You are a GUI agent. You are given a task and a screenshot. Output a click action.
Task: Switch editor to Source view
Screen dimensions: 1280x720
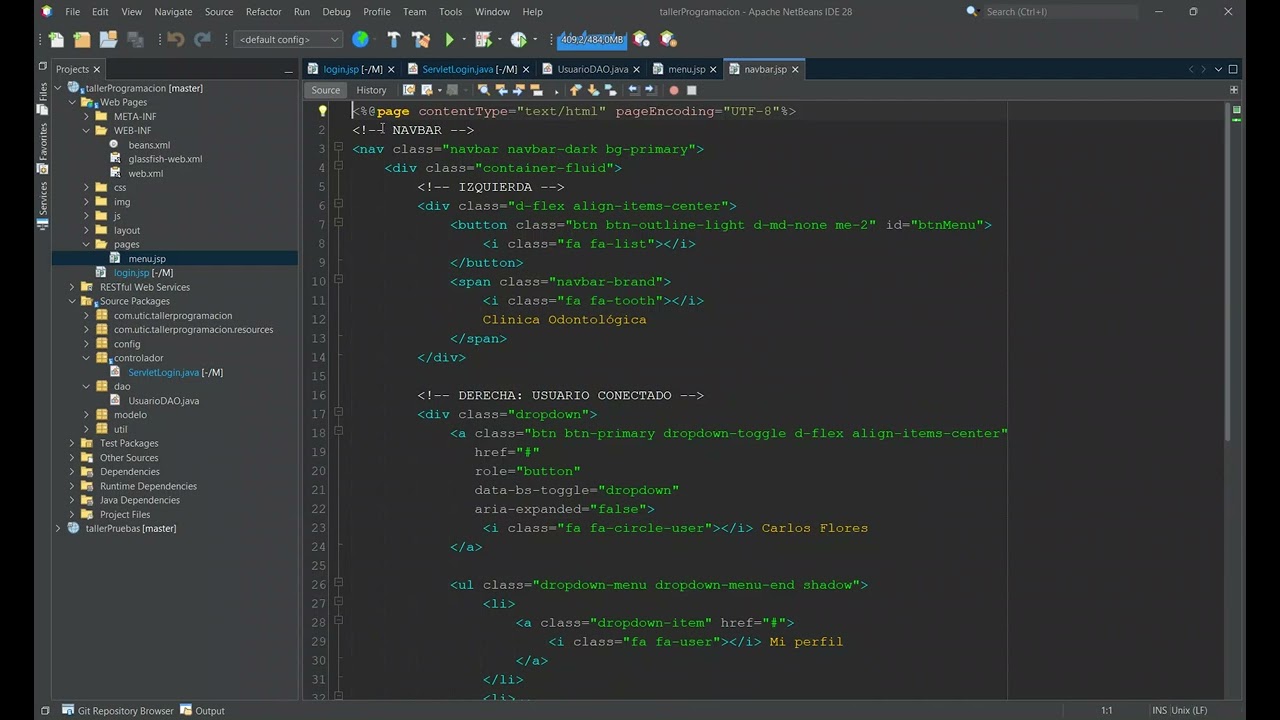[x=325, y=90]
